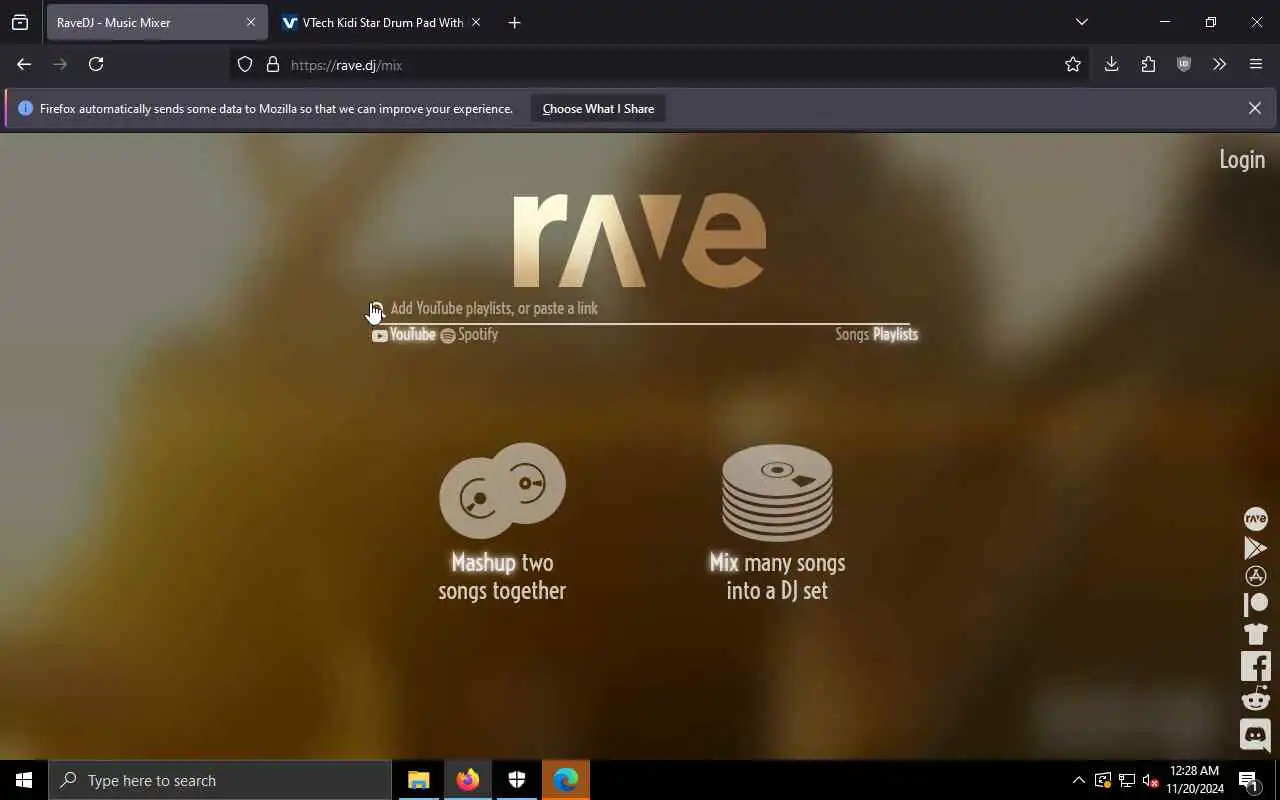List all tabs dropdown arrow
Image resolution: width=1280 pixels, height=800 pixels.
(1081, 22)
